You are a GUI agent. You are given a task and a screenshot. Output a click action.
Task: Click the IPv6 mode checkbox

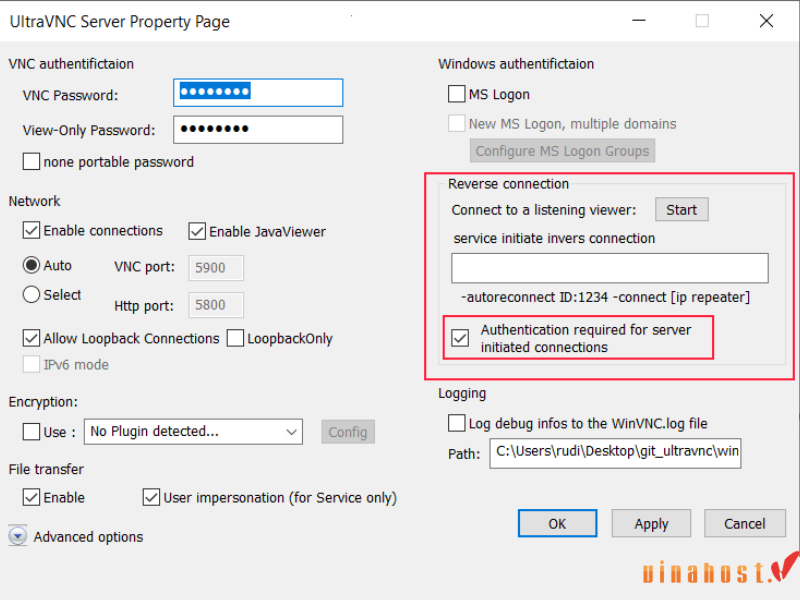(x=31, y=364)
